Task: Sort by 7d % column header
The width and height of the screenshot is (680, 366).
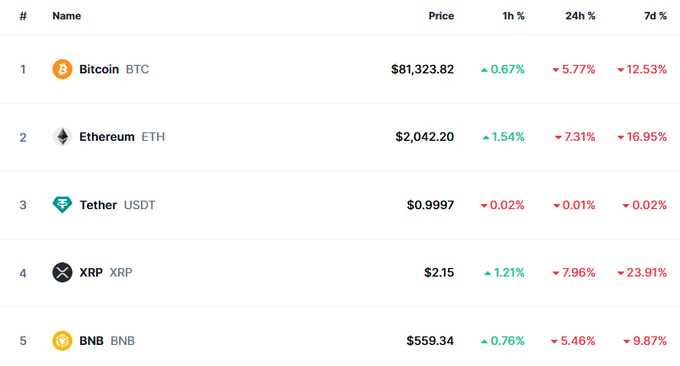Action: point(655,16)
